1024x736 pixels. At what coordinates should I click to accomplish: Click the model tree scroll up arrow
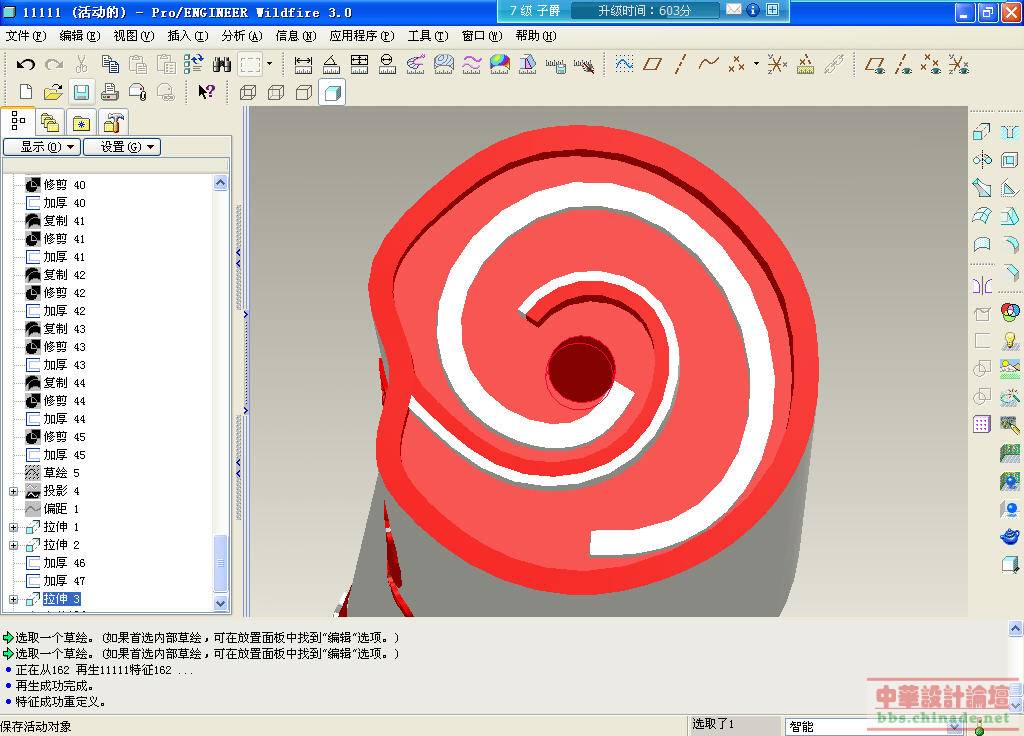[x=221, y=183]
